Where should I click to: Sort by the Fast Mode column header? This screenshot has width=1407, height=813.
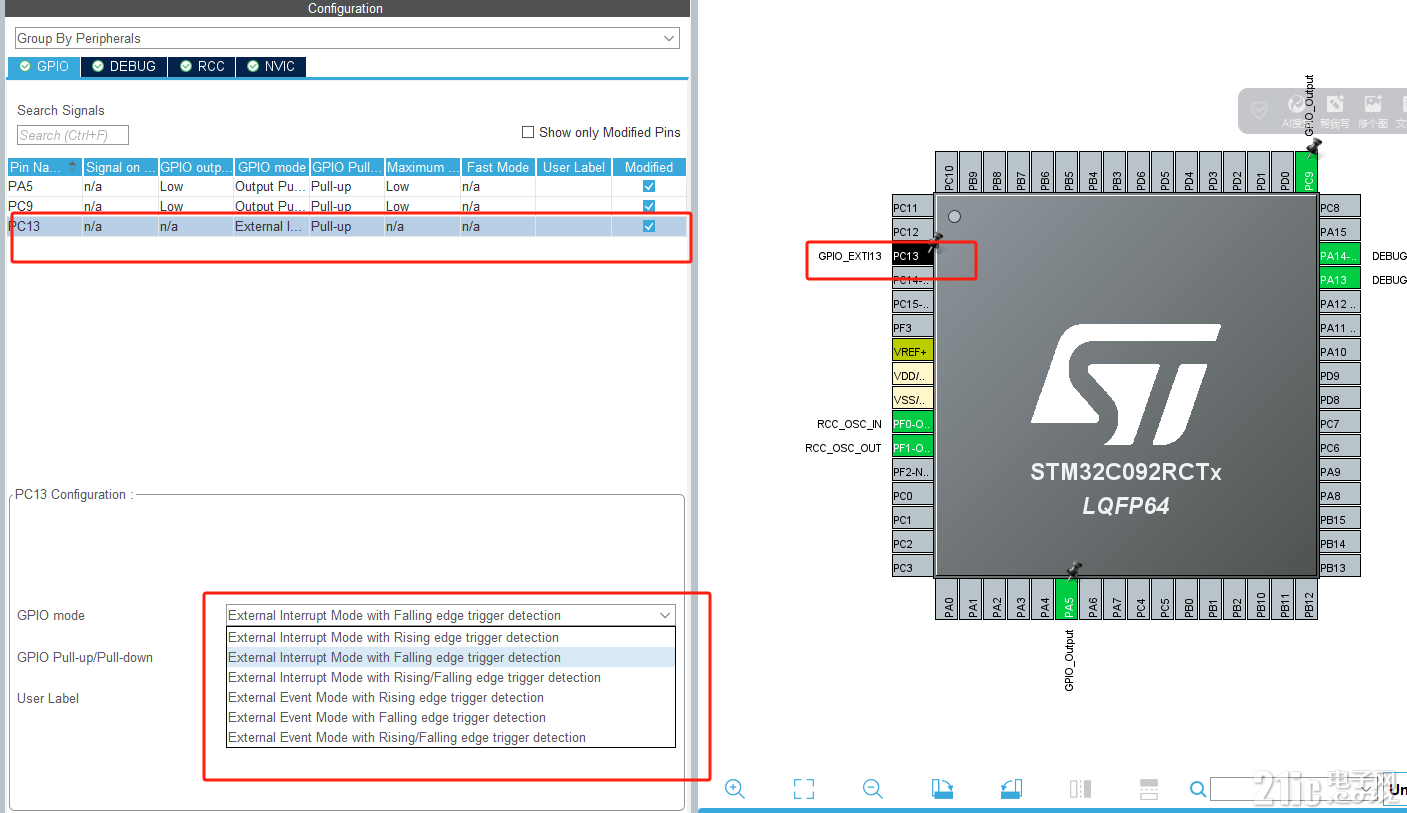click(x=497, y=167)
